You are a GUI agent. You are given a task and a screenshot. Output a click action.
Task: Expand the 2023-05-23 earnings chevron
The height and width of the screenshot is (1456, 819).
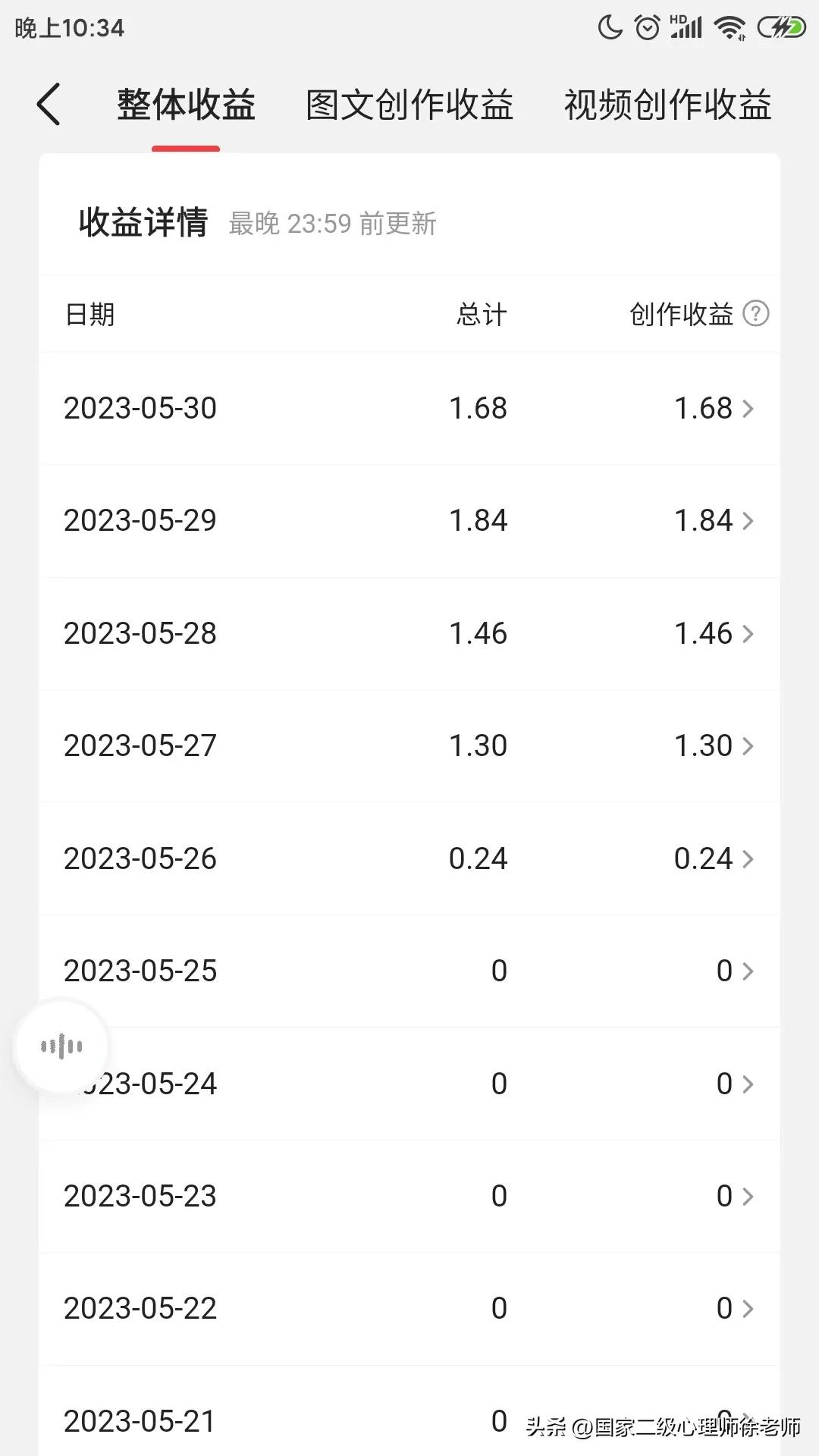click(748, 1197)
